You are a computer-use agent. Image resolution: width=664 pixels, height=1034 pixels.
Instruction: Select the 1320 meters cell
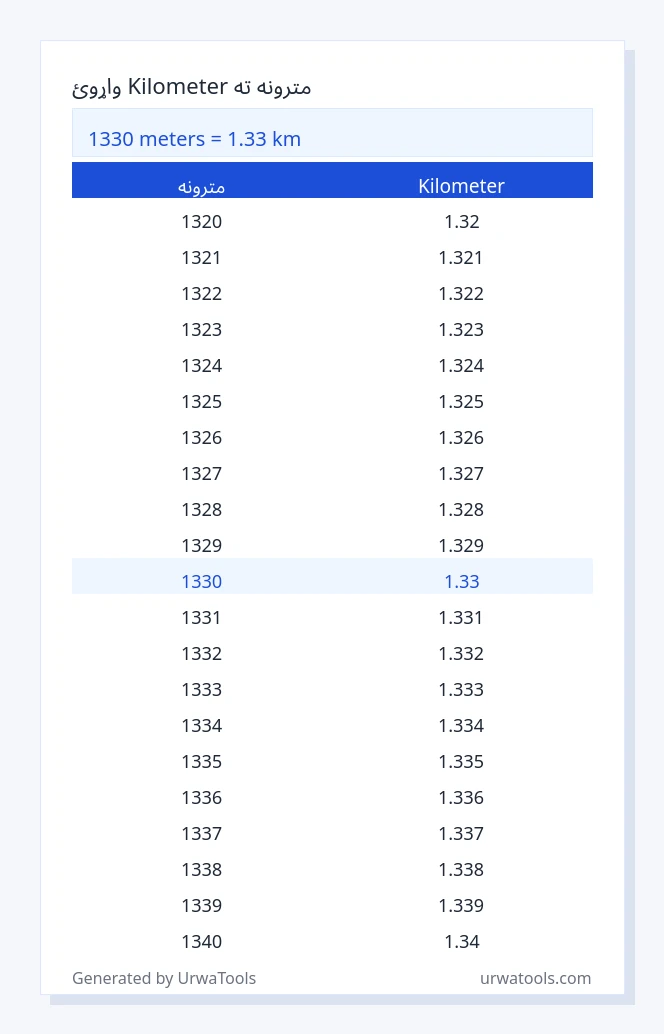[x=202, y=221]
